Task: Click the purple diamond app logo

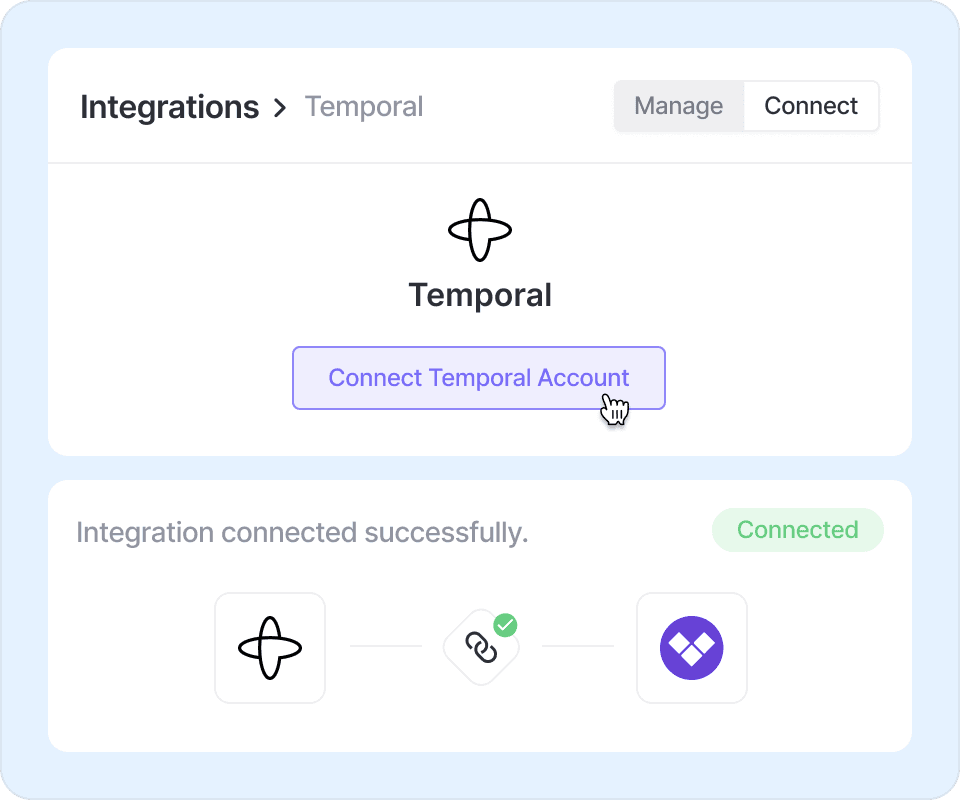Action: tap(692, 648)
